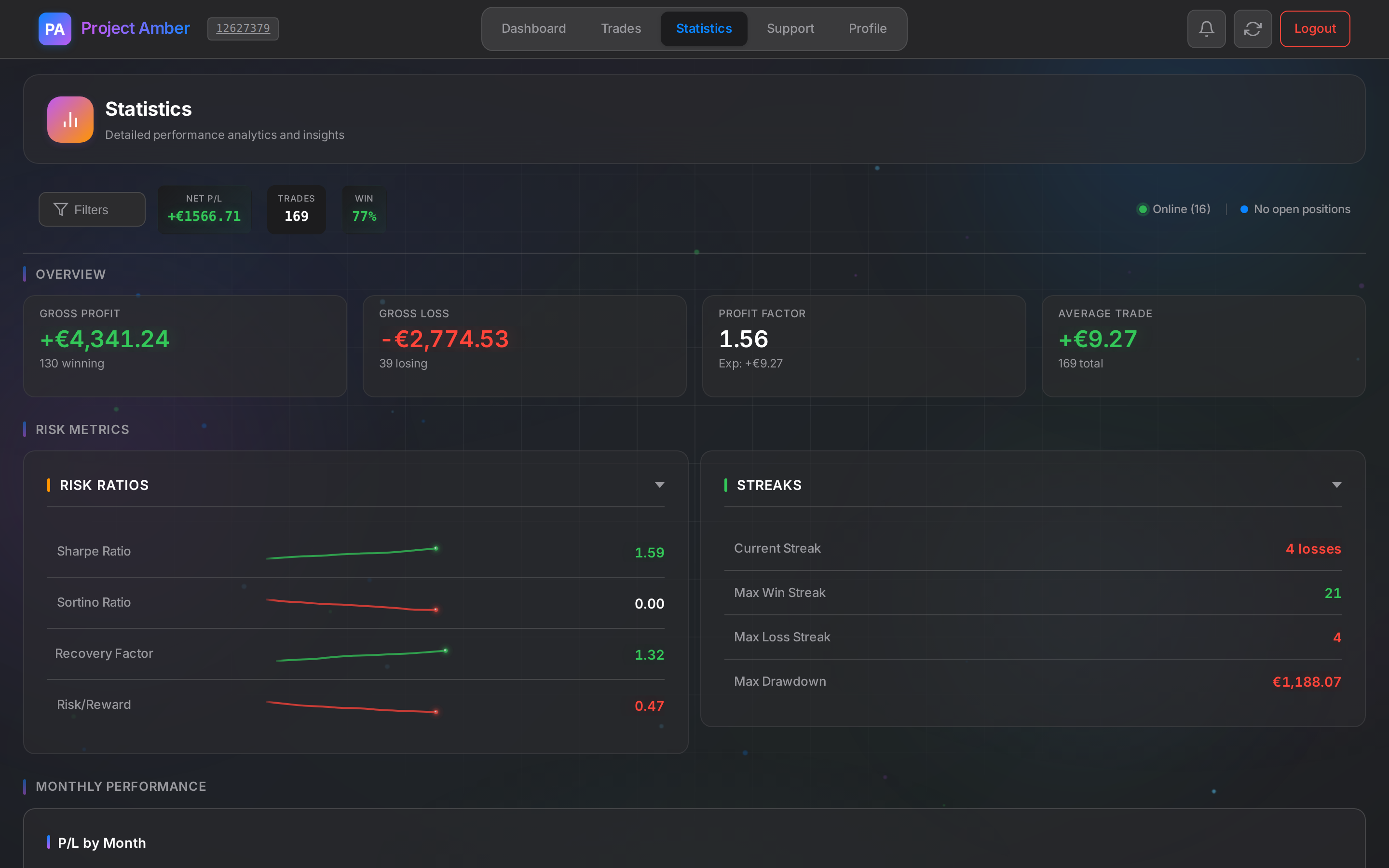Click the blue No open positions indicator

[1244, 209]
